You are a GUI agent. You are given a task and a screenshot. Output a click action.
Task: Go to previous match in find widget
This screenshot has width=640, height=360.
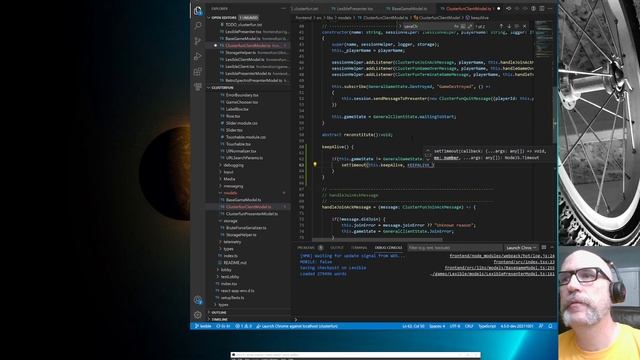coord(501,26)
